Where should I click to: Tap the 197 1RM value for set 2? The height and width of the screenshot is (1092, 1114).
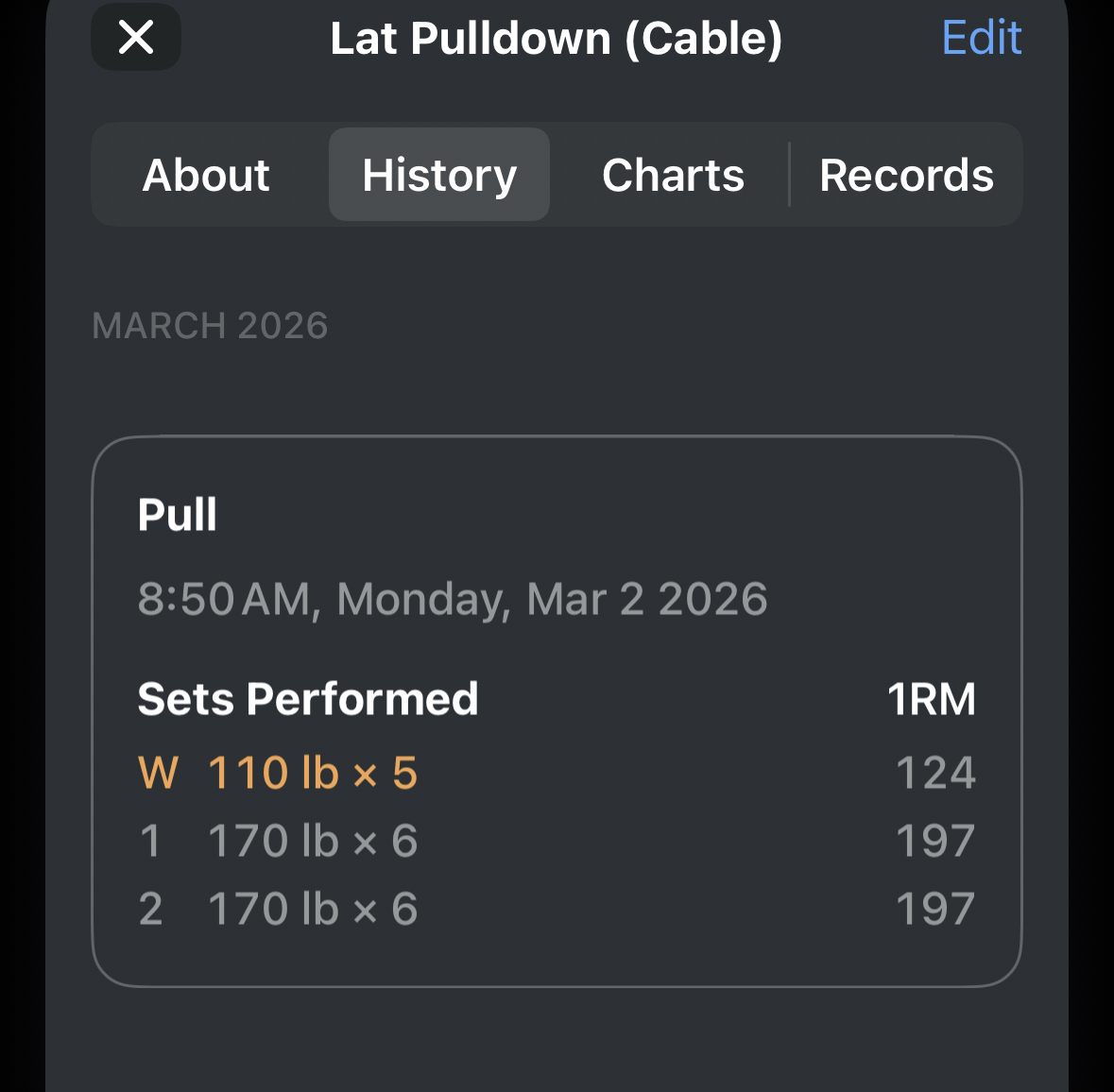(x=934, y=909)
